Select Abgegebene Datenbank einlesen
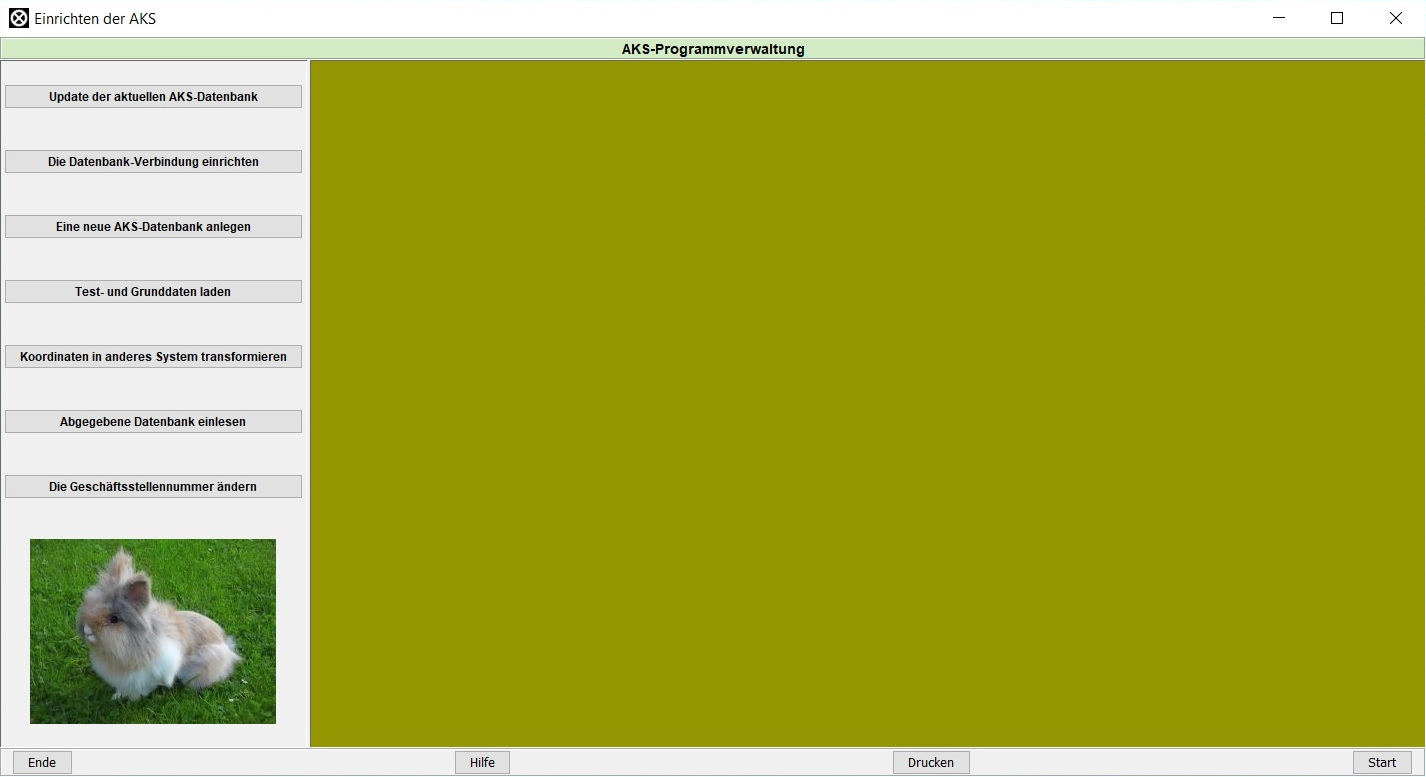1426x777 pixels. click(153, 422)
